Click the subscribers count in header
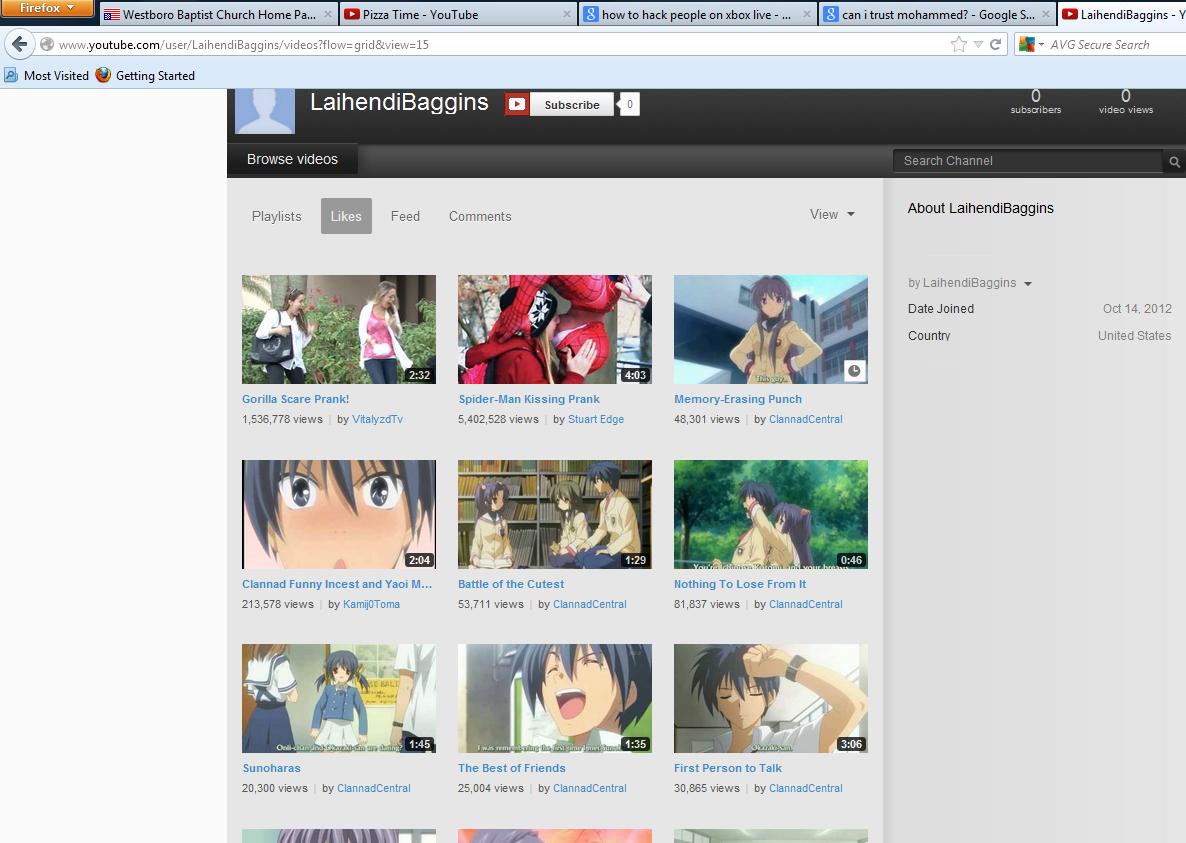 1035,101
